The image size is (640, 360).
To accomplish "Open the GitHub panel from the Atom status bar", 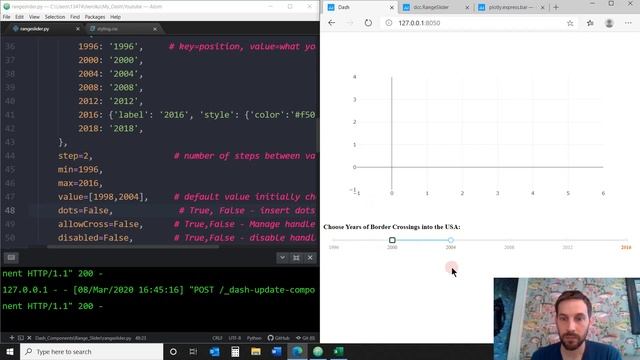I will pyautogui.click(x=278, y=338).
